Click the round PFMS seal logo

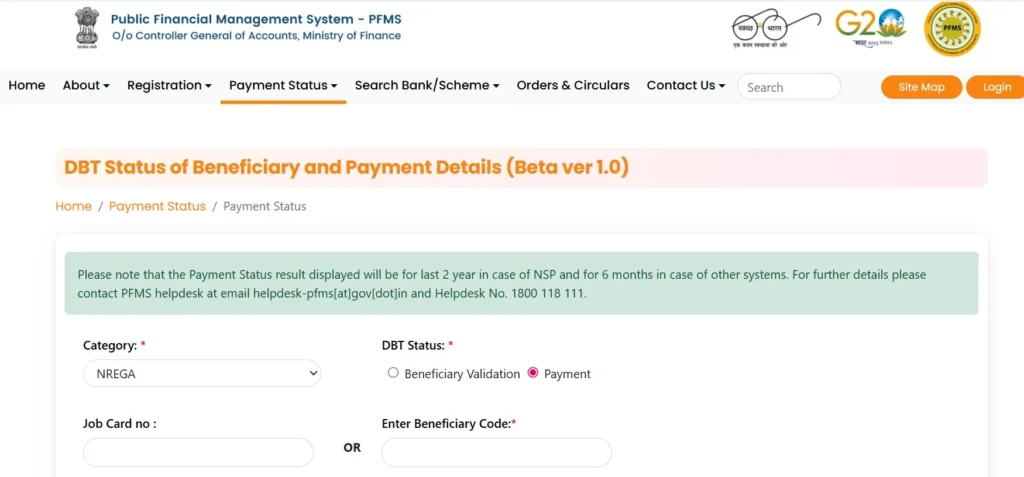[x=952, y=29]
